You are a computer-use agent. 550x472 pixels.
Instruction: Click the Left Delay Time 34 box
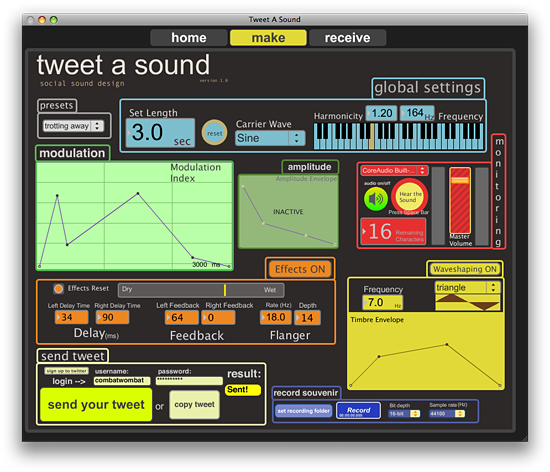coord(72,317)
